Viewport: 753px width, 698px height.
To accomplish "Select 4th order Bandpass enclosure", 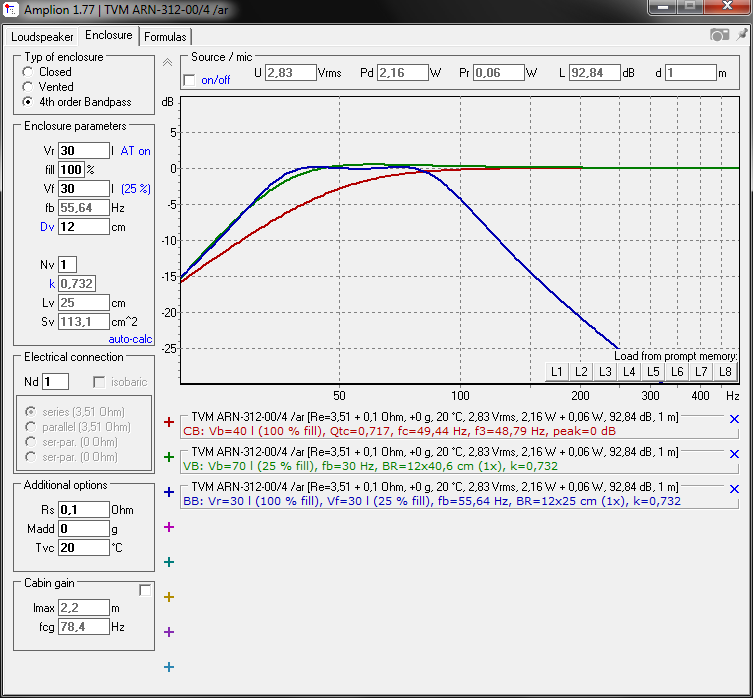I will [28, 102].
